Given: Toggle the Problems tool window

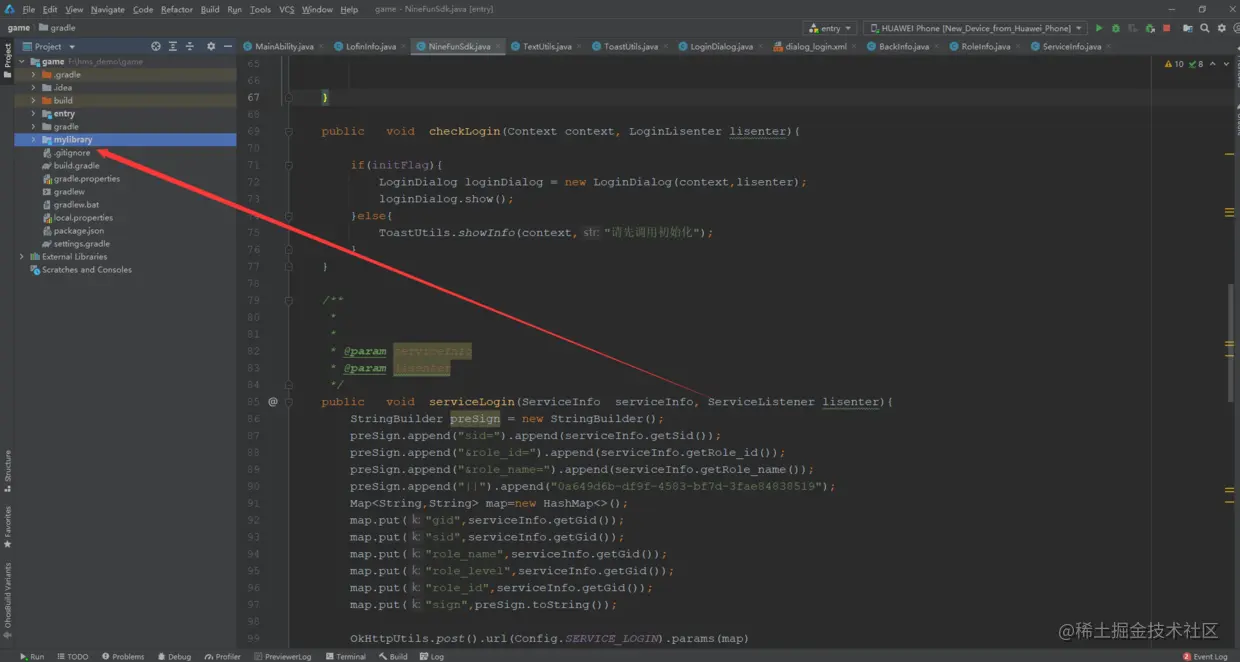Looking at the screenshot, I should 123,656.
